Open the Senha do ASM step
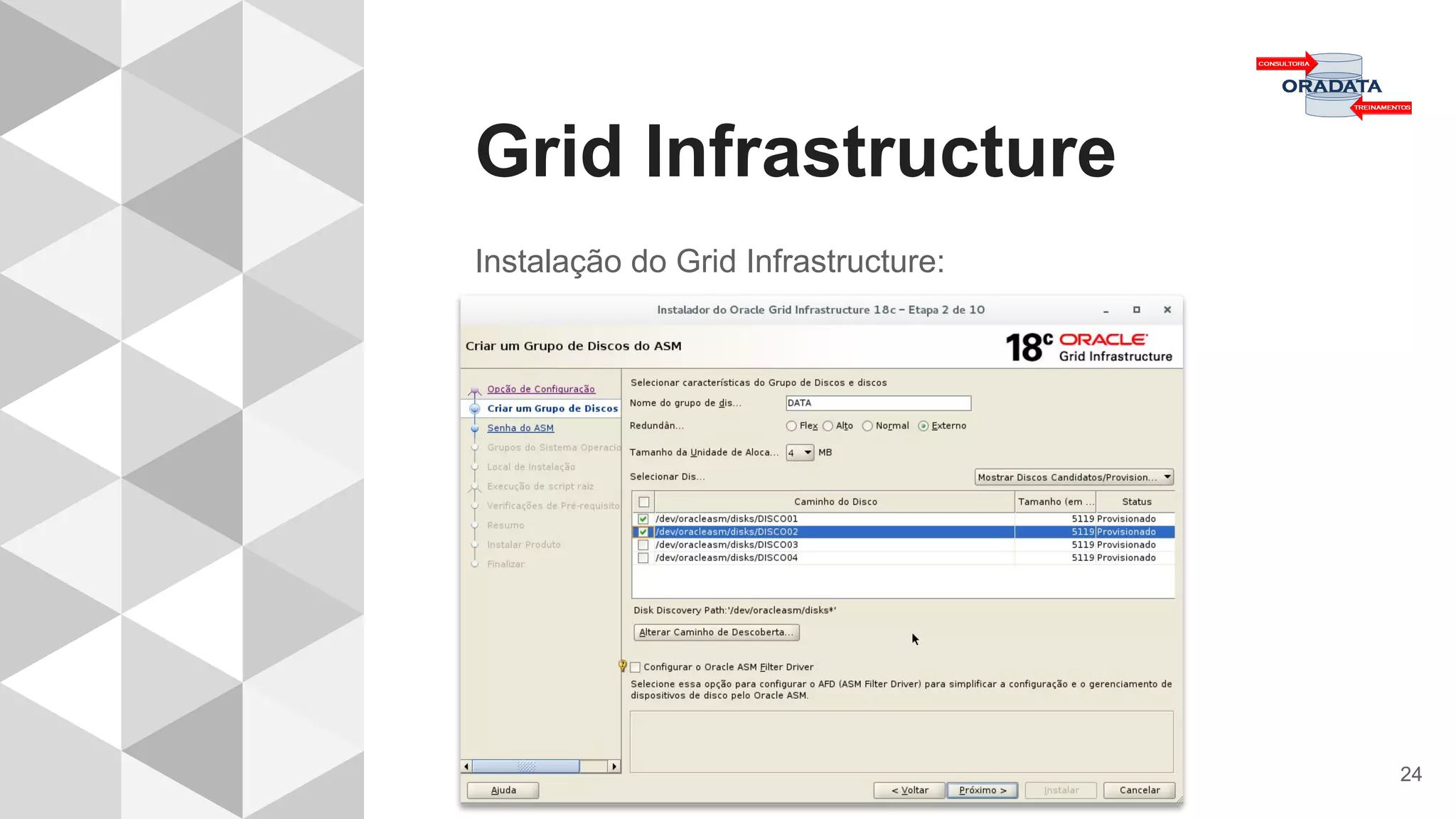The width and height of the screenshot is (1456, 819). click(520, 428)
